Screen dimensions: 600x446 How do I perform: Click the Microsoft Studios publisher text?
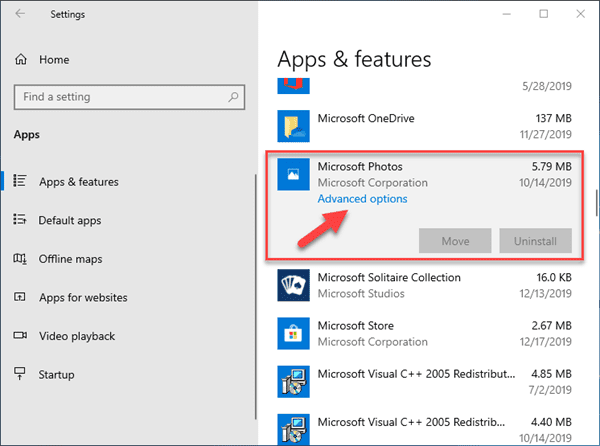361,294
